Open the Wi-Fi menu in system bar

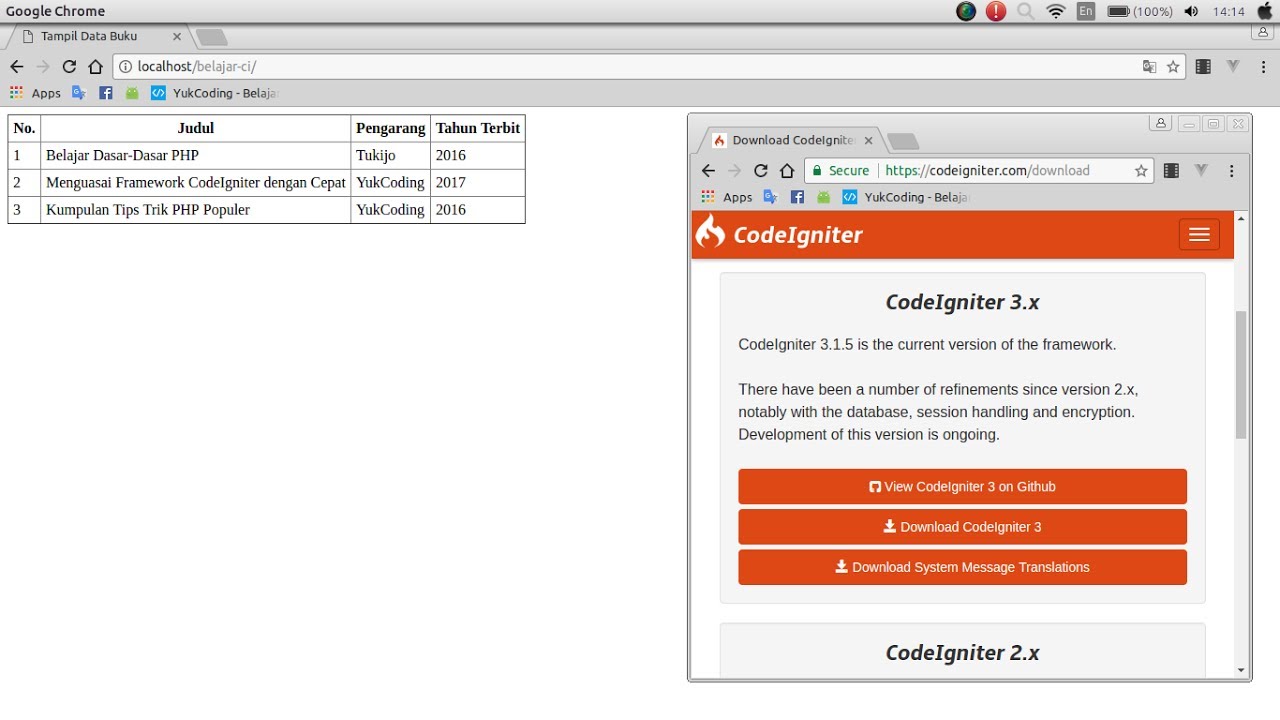click(x=1056, y=11)
